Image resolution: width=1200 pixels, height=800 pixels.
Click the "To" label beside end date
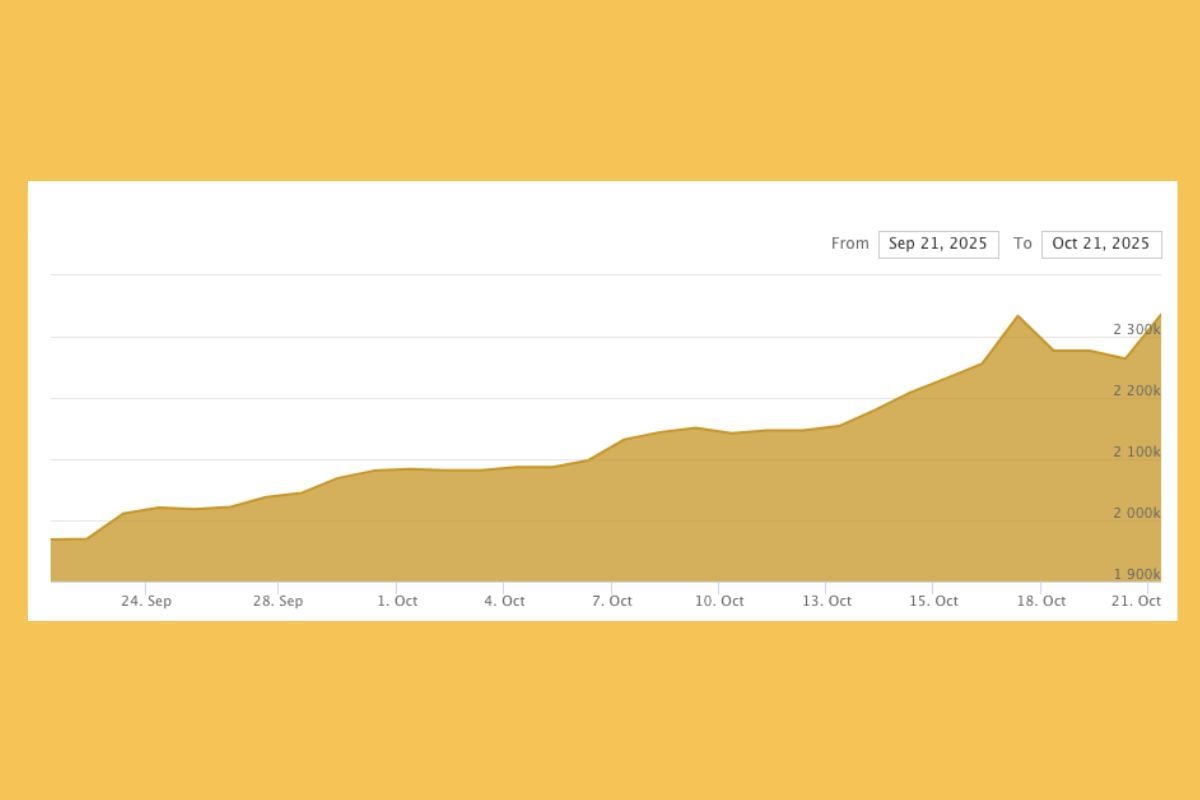(x=1022, y=244)
